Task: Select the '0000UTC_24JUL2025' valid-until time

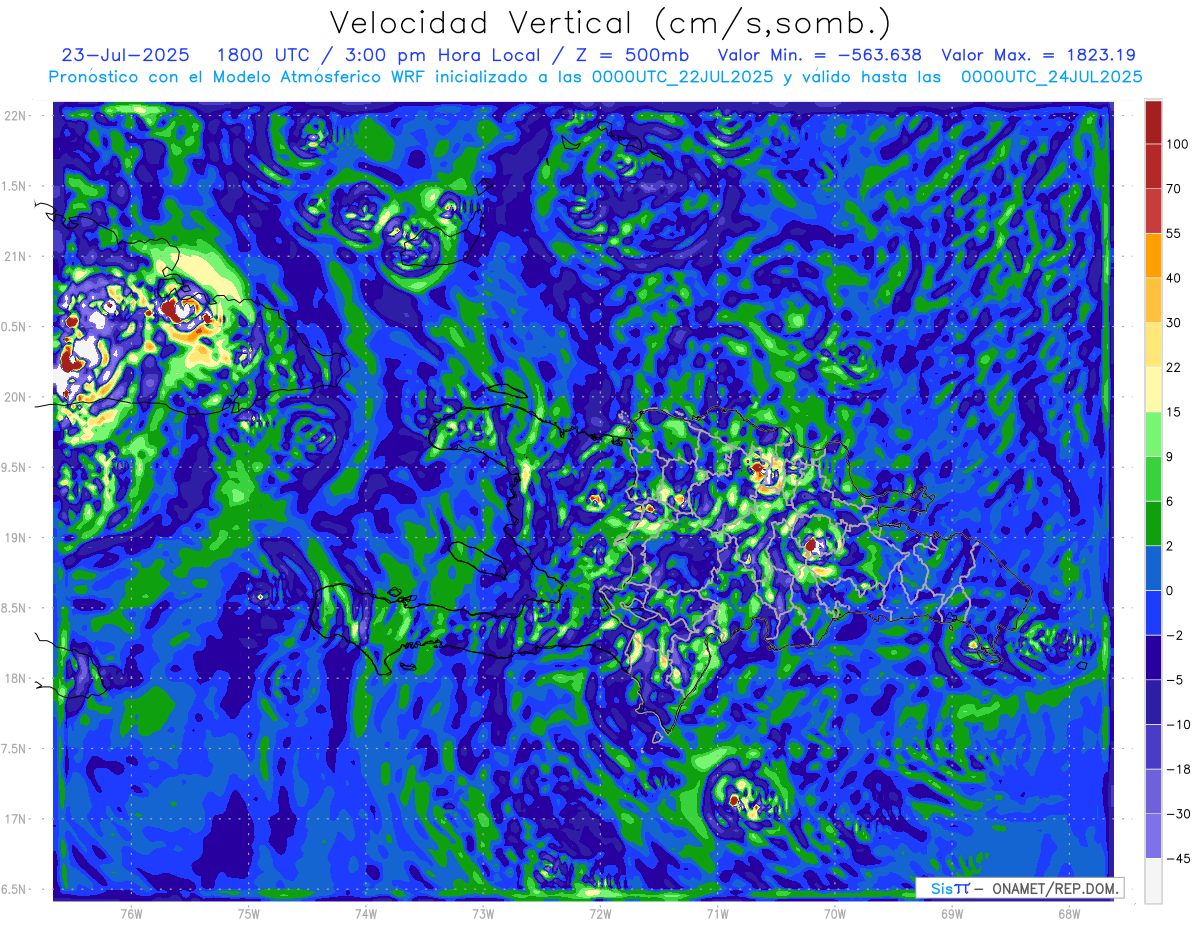Action: click(1051, 77)
